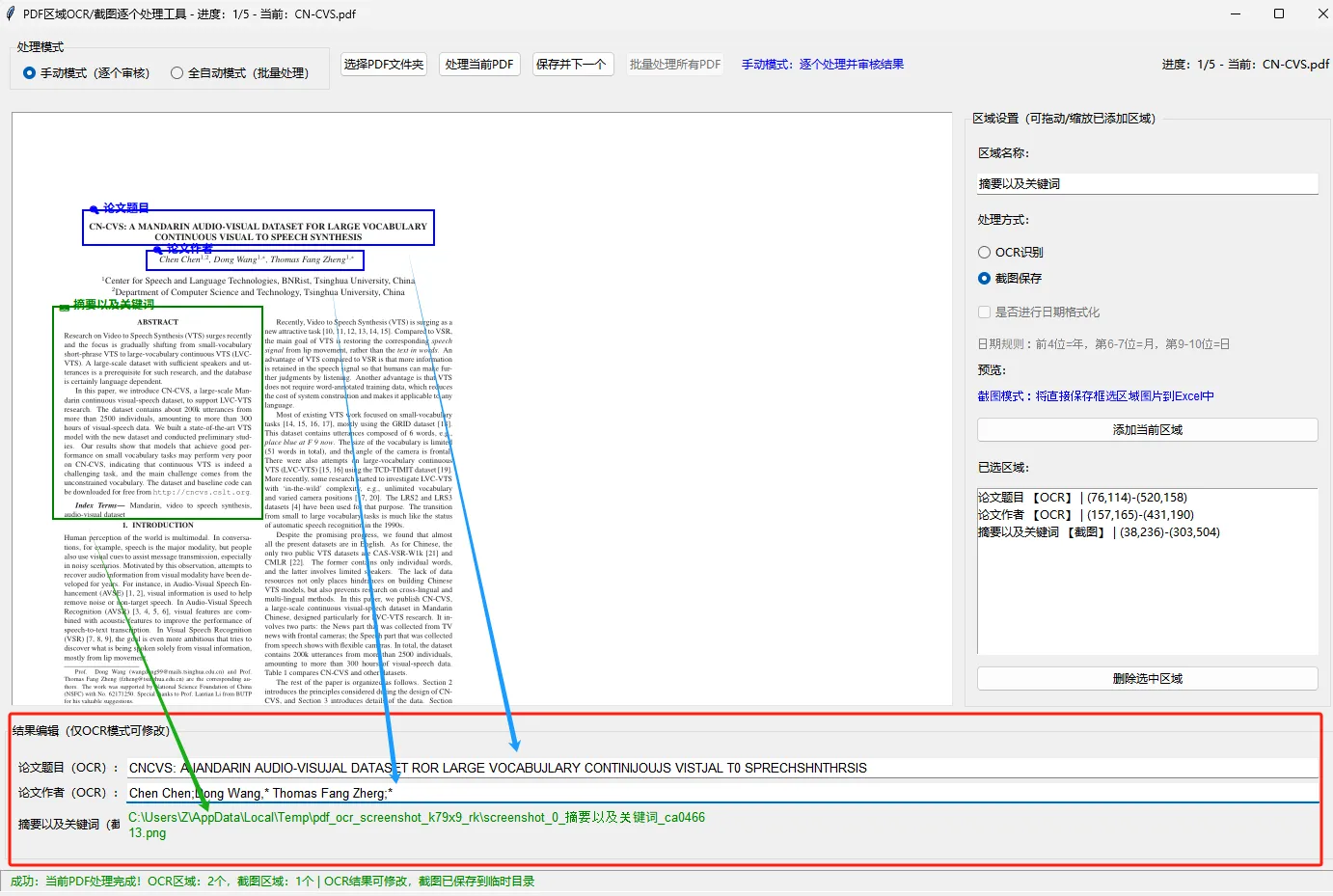This screenshot has width=1333, height=896.
Task: Open the 手动模式：逐个处理并审核结果 link
Action: 821,63
